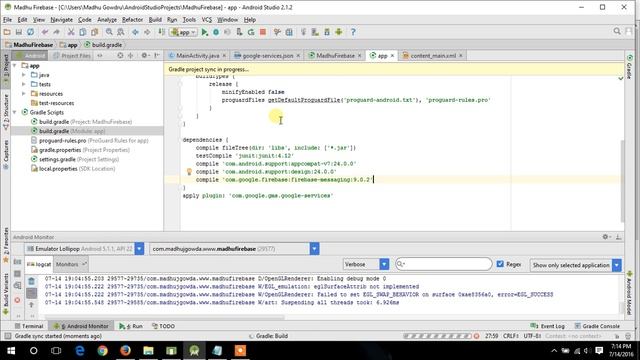Cancel the Gradle build progress
Screen dimensions: 640x360
[476, 336]
